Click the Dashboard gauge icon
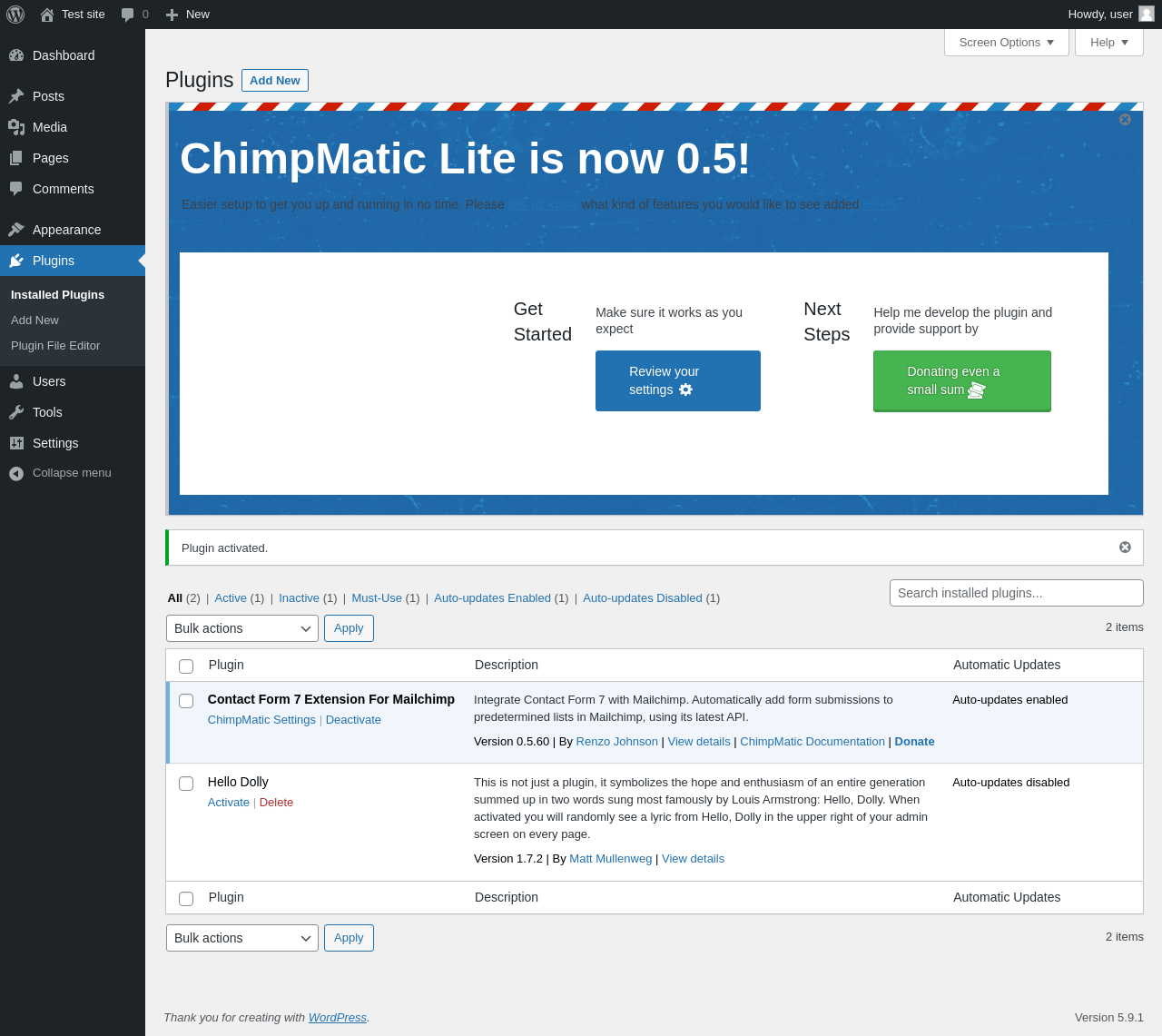 tap(16, 55)
